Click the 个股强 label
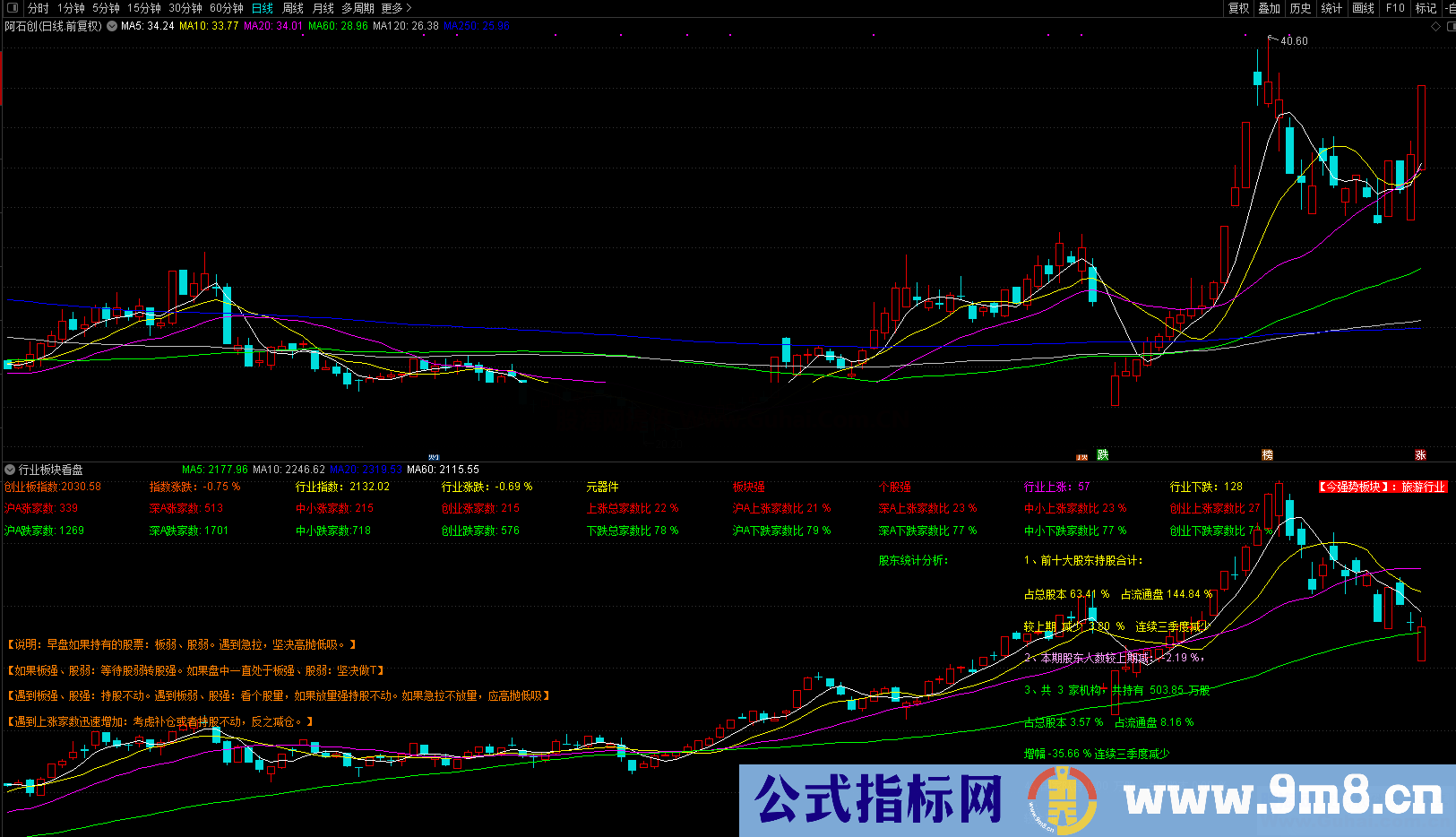Viewport: 1456px width, 837px height. coord(894,487)
